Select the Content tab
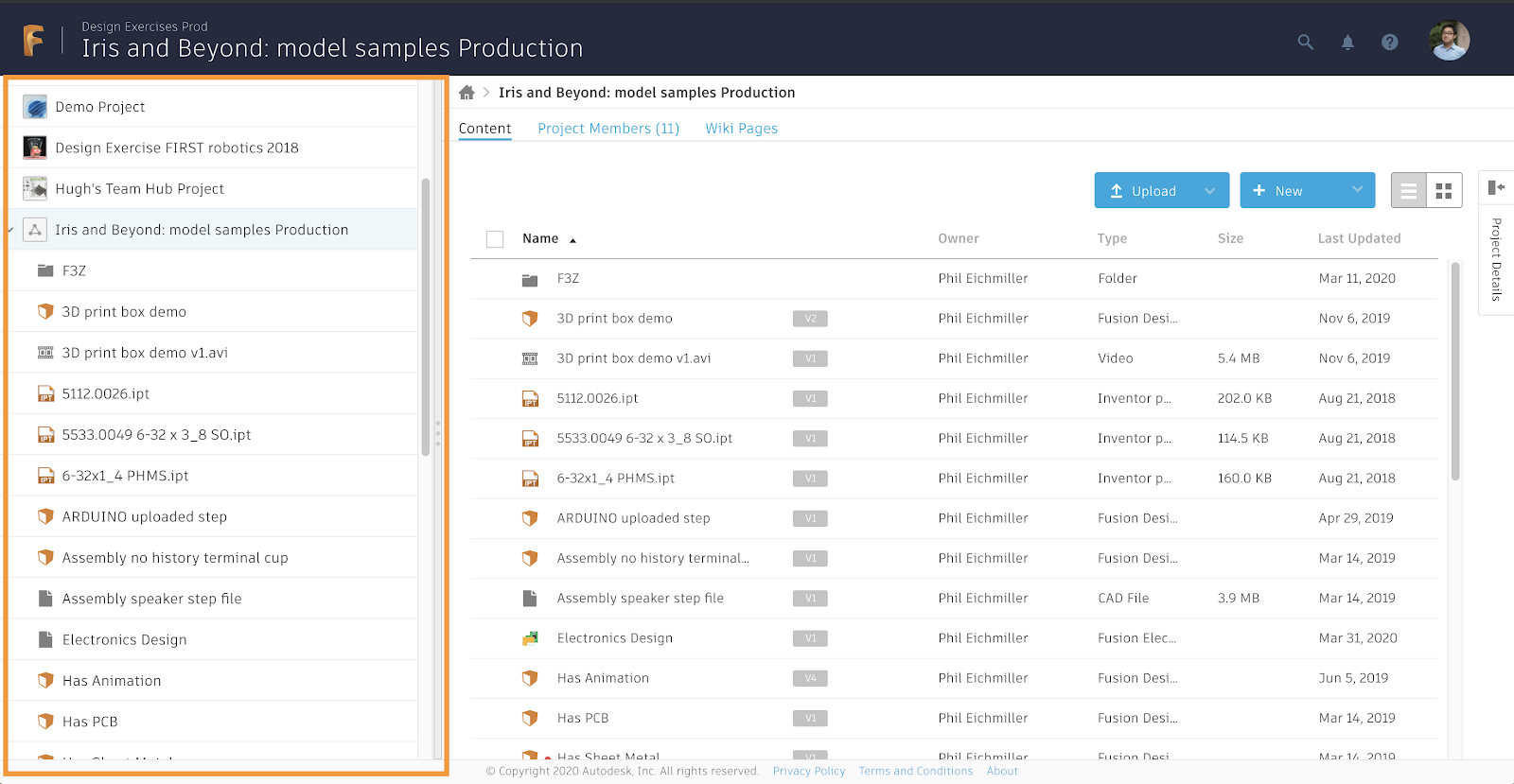This screenshot has height=784, width=1514. click(484, 129)
